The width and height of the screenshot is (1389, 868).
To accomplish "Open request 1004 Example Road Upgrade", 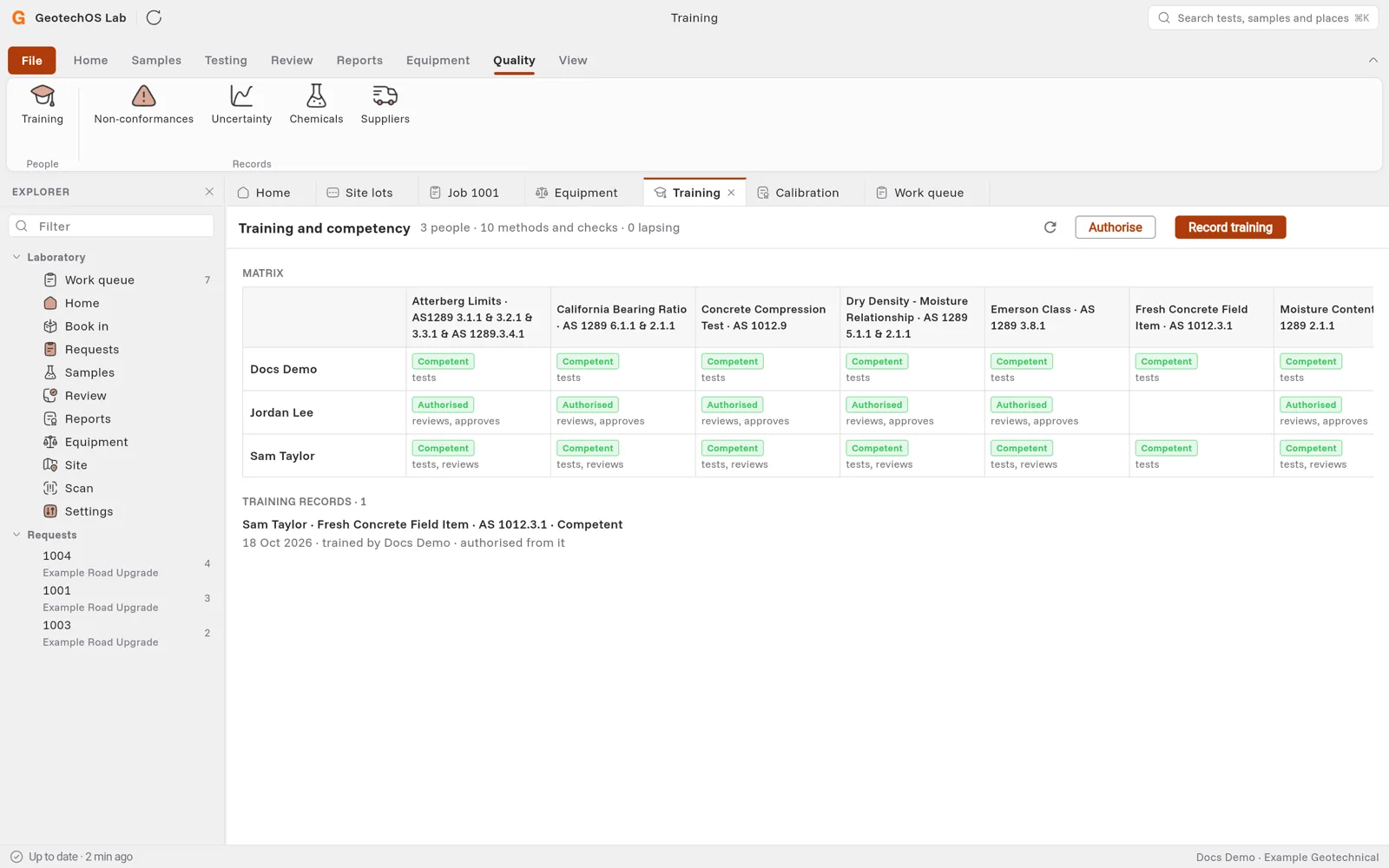I will [111, 563].
